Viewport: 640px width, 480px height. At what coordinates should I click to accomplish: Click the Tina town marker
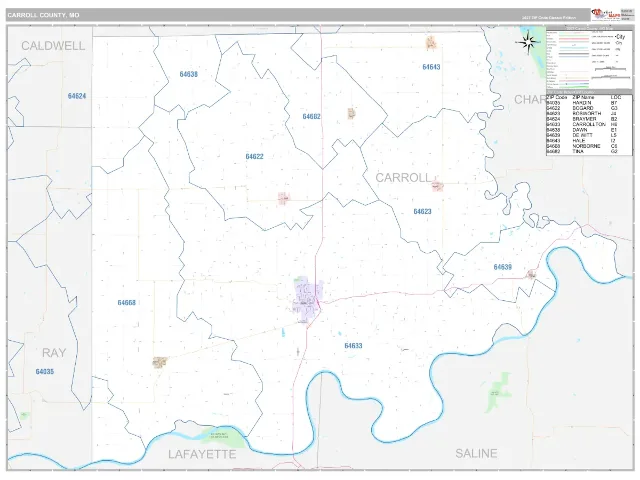click(351, 113)
